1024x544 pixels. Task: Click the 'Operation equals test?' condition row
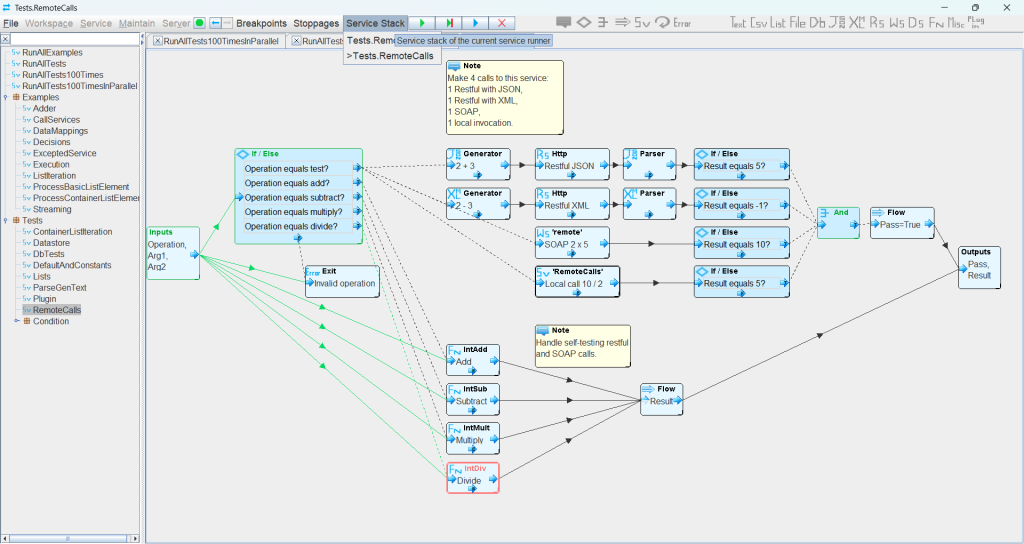[x=298, y=168]
